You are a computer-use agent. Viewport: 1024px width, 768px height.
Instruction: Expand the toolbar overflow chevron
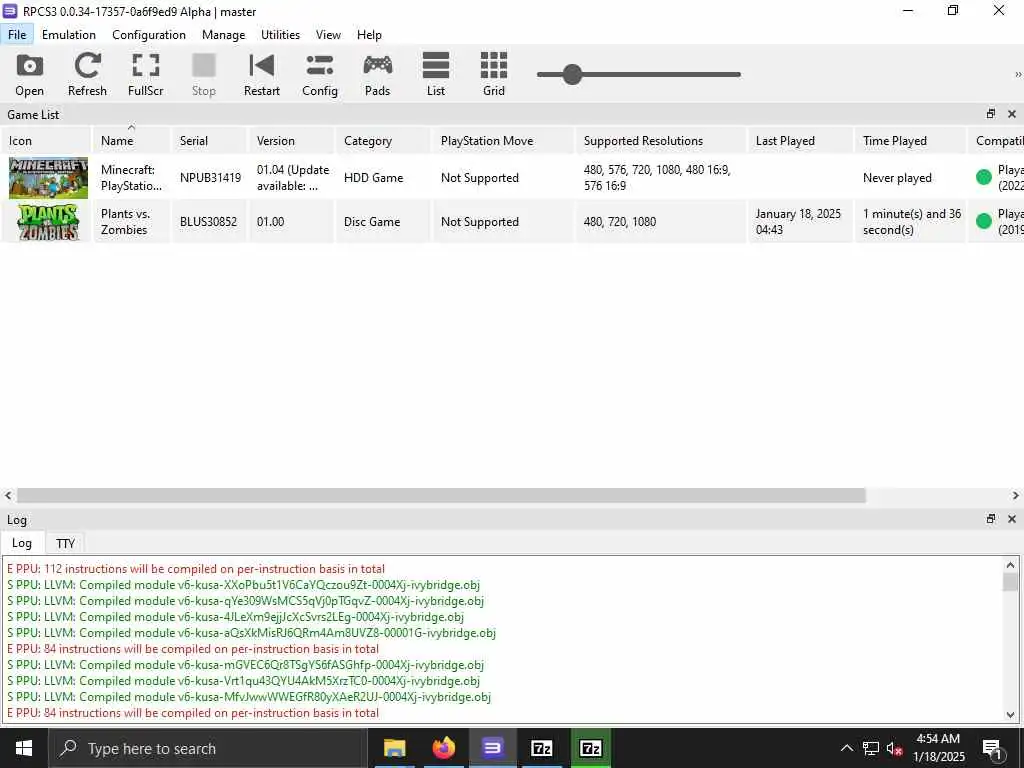coord(1017,74)
